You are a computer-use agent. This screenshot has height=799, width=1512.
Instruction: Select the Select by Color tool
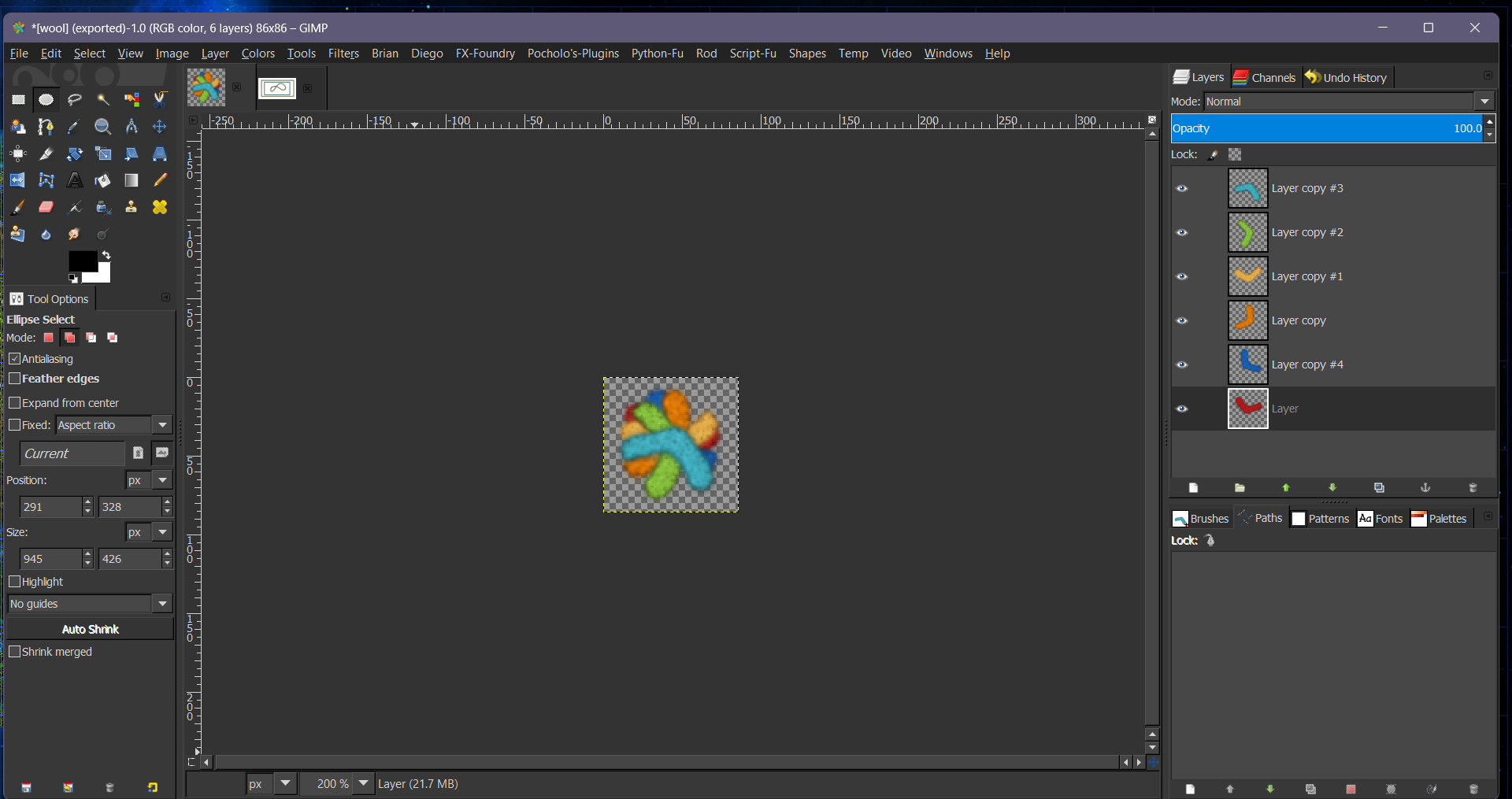pos(132,99)
